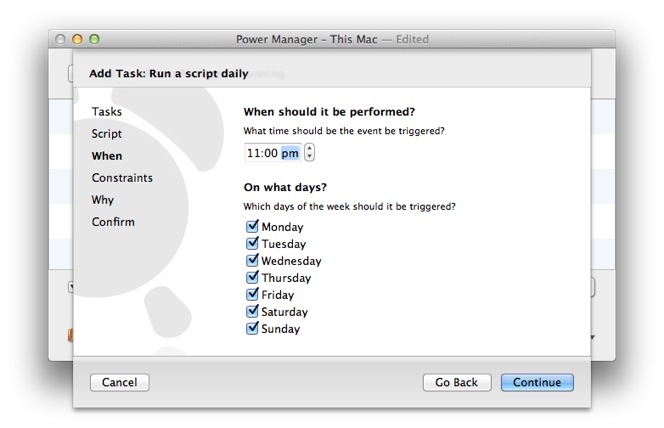Toggle the Saturday checkbox

coord(252,312)
